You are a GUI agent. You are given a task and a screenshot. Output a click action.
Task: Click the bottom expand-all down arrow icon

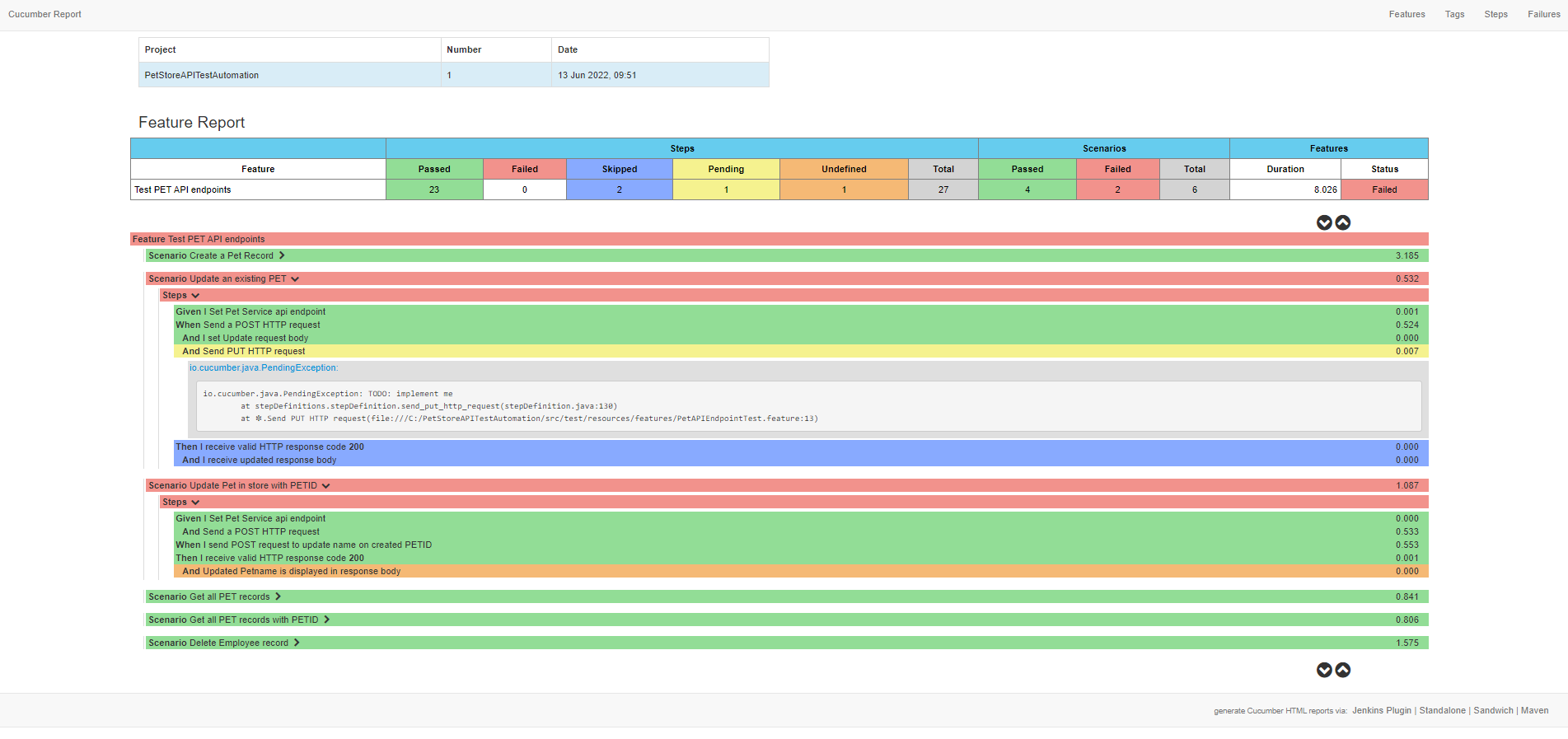[1324, 670]
